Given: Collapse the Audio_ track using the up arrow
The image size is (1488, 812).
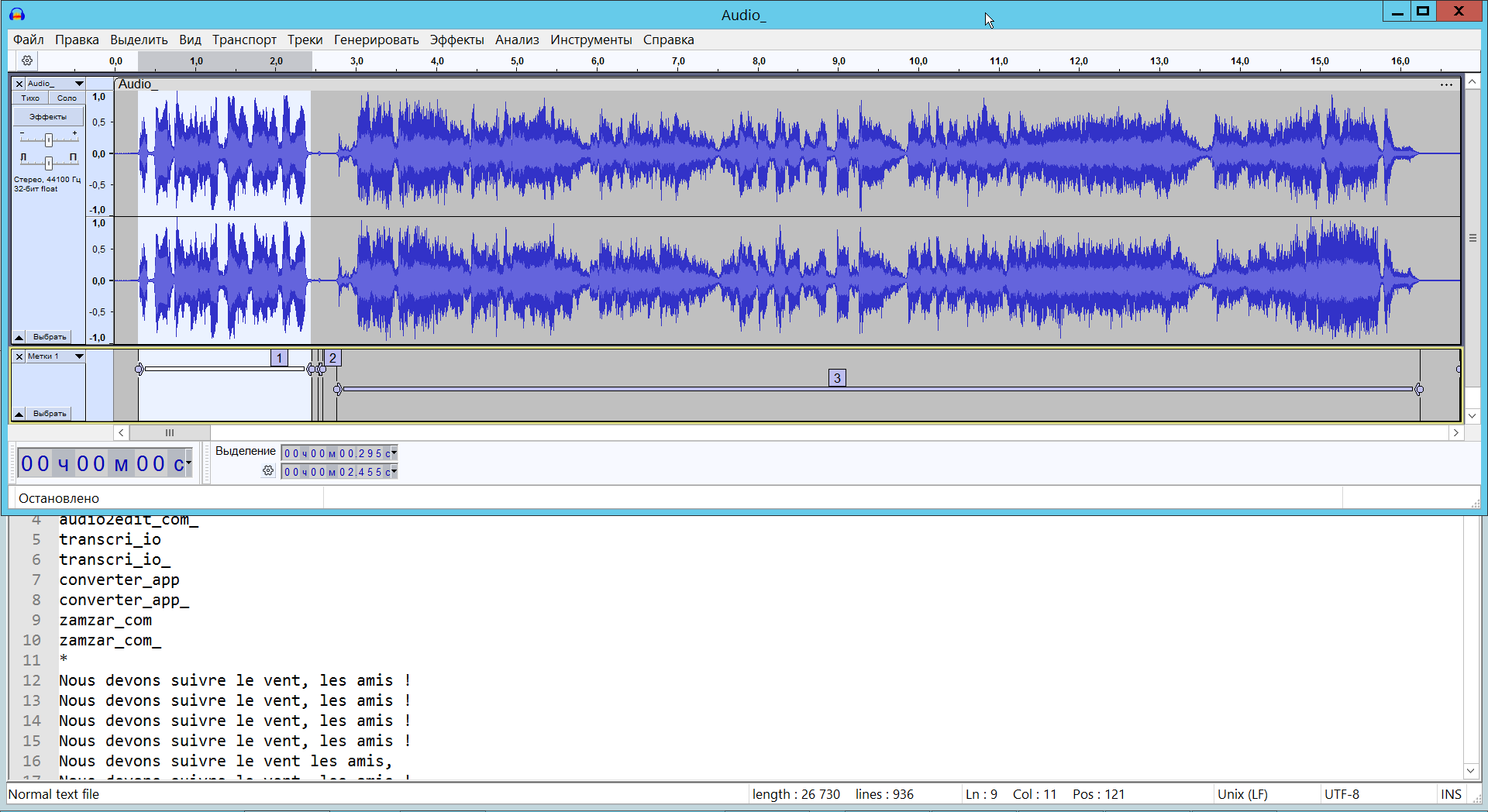Looking at the screenshot, I should (19, 337).
